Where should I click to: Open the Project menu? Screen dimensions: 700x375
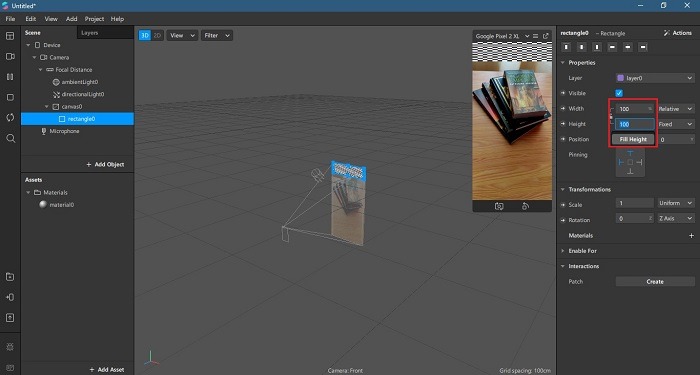[94, 19]
